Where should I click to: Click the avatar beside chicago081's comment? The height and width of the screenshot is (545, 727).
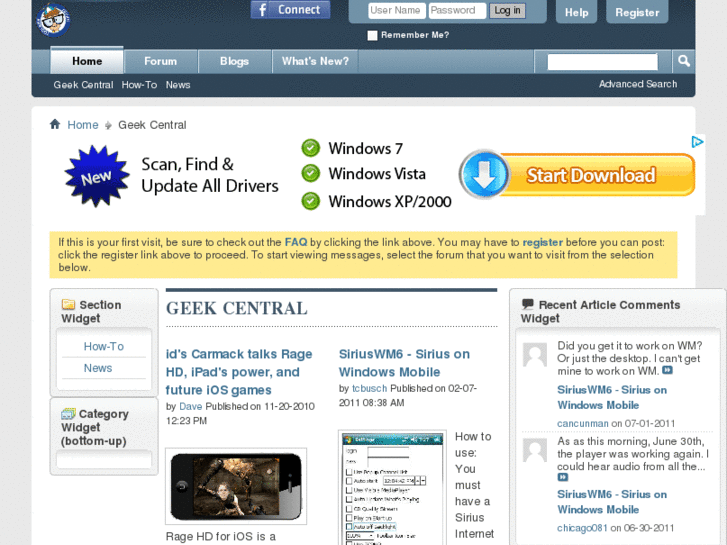point(535,450)
